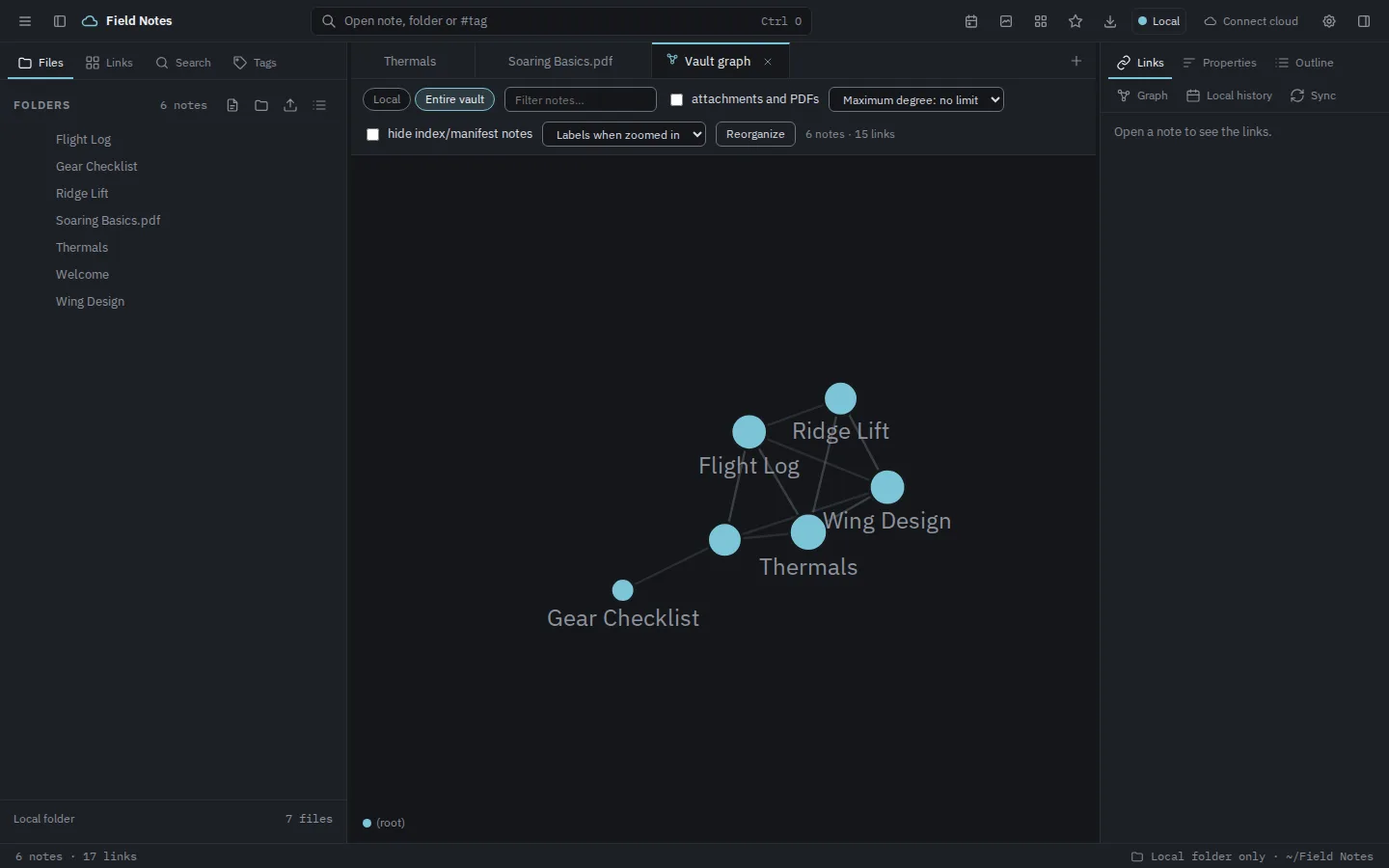Check hide index/manifest notes

tap(373, 134)
